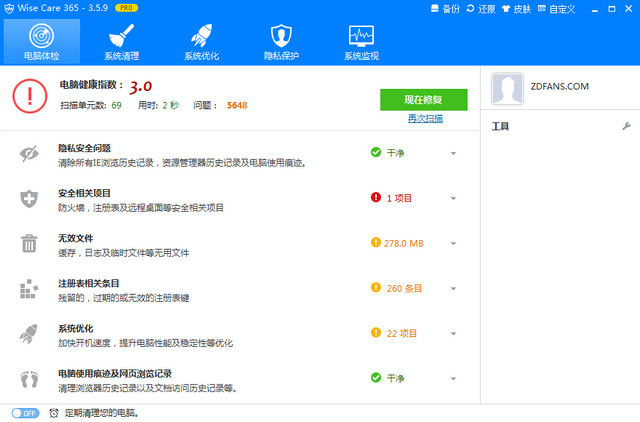Click the 电脑使用痕迹及网页浏览记录 heading
This screenshot has height=422, width=640.
click(115, 374)
